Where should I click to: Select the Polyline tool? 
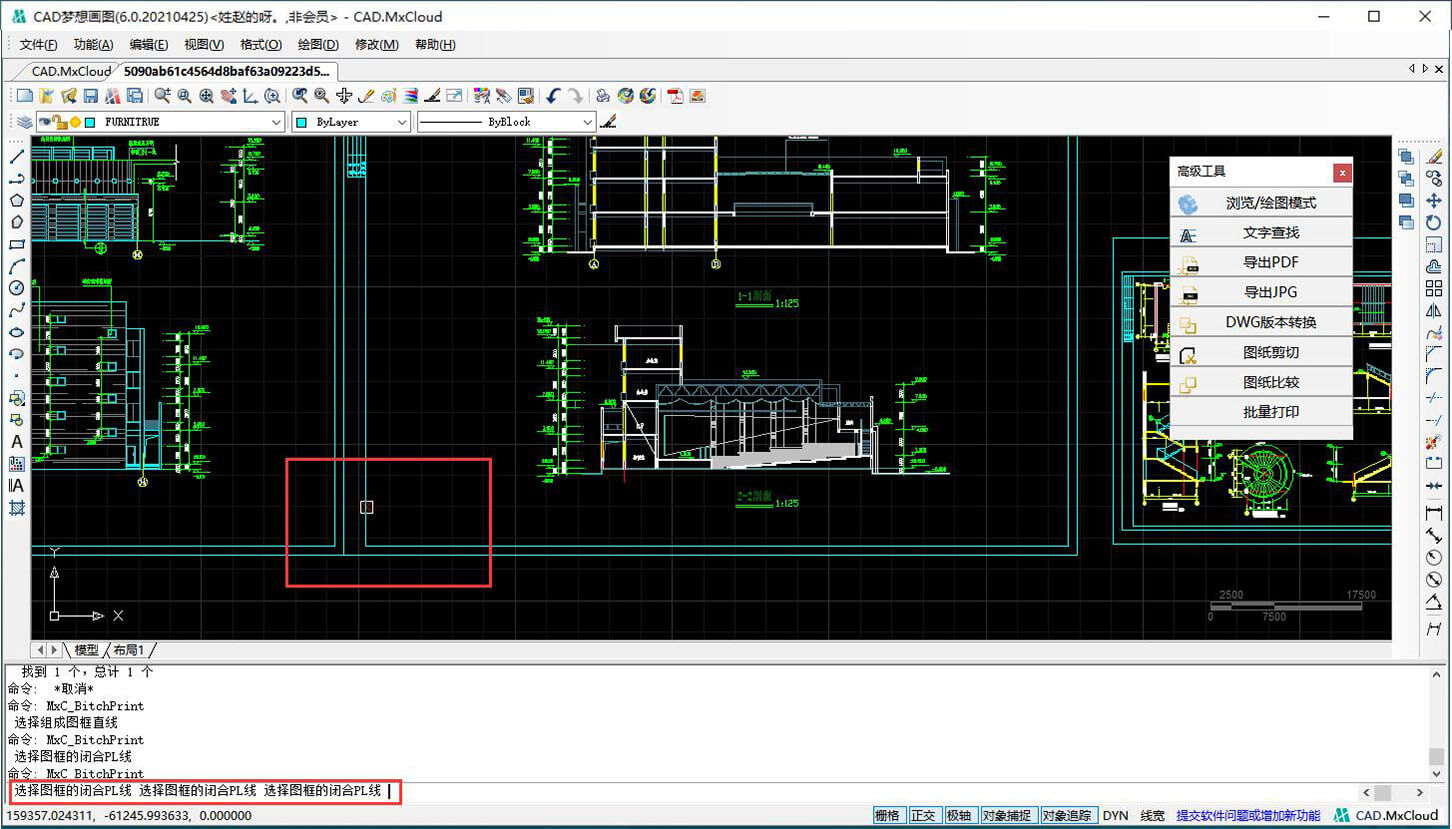click(x=16, y=178)
